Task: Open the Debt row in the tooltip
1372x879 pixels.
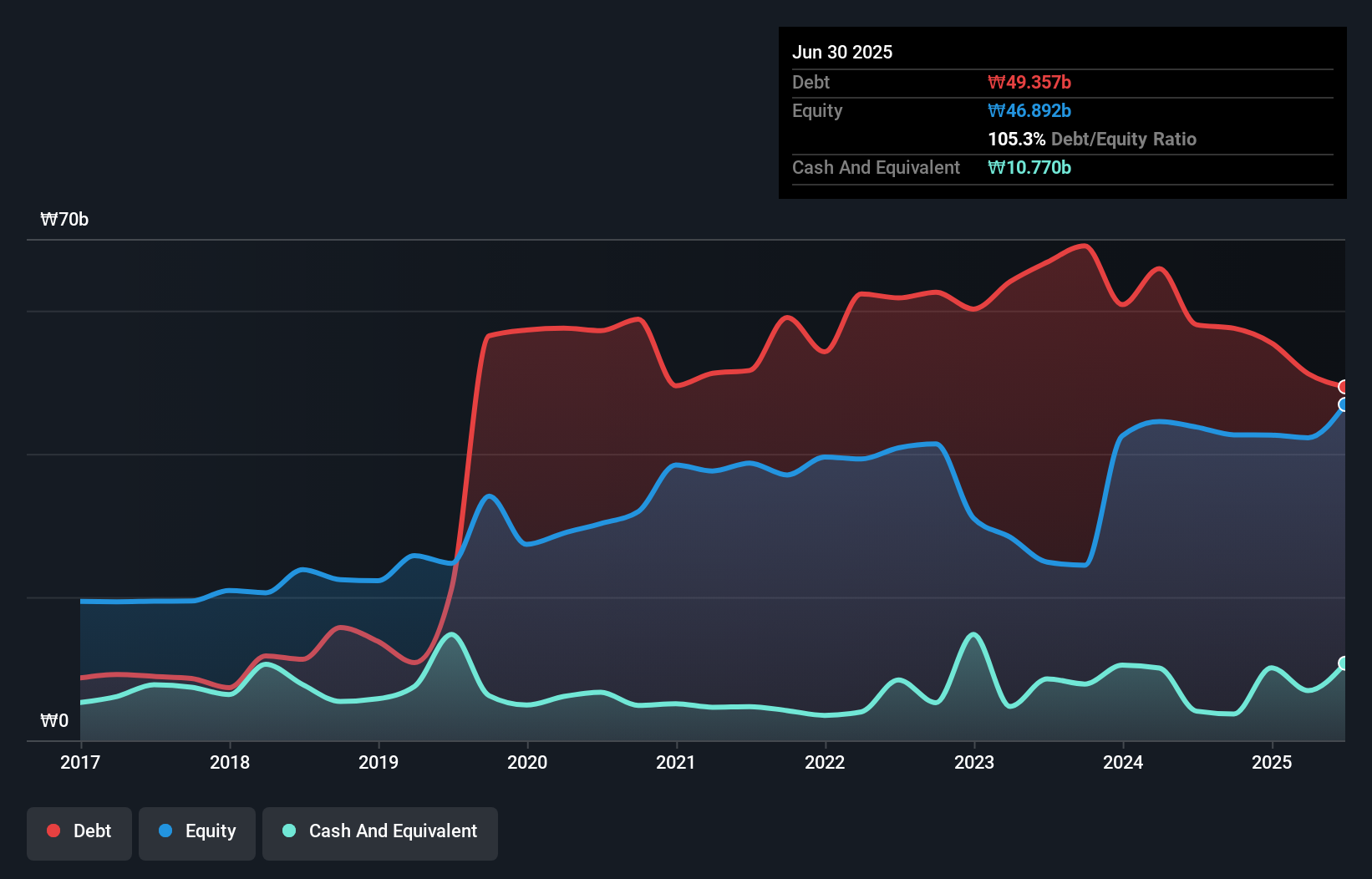Action: click(x=810, y=82)
